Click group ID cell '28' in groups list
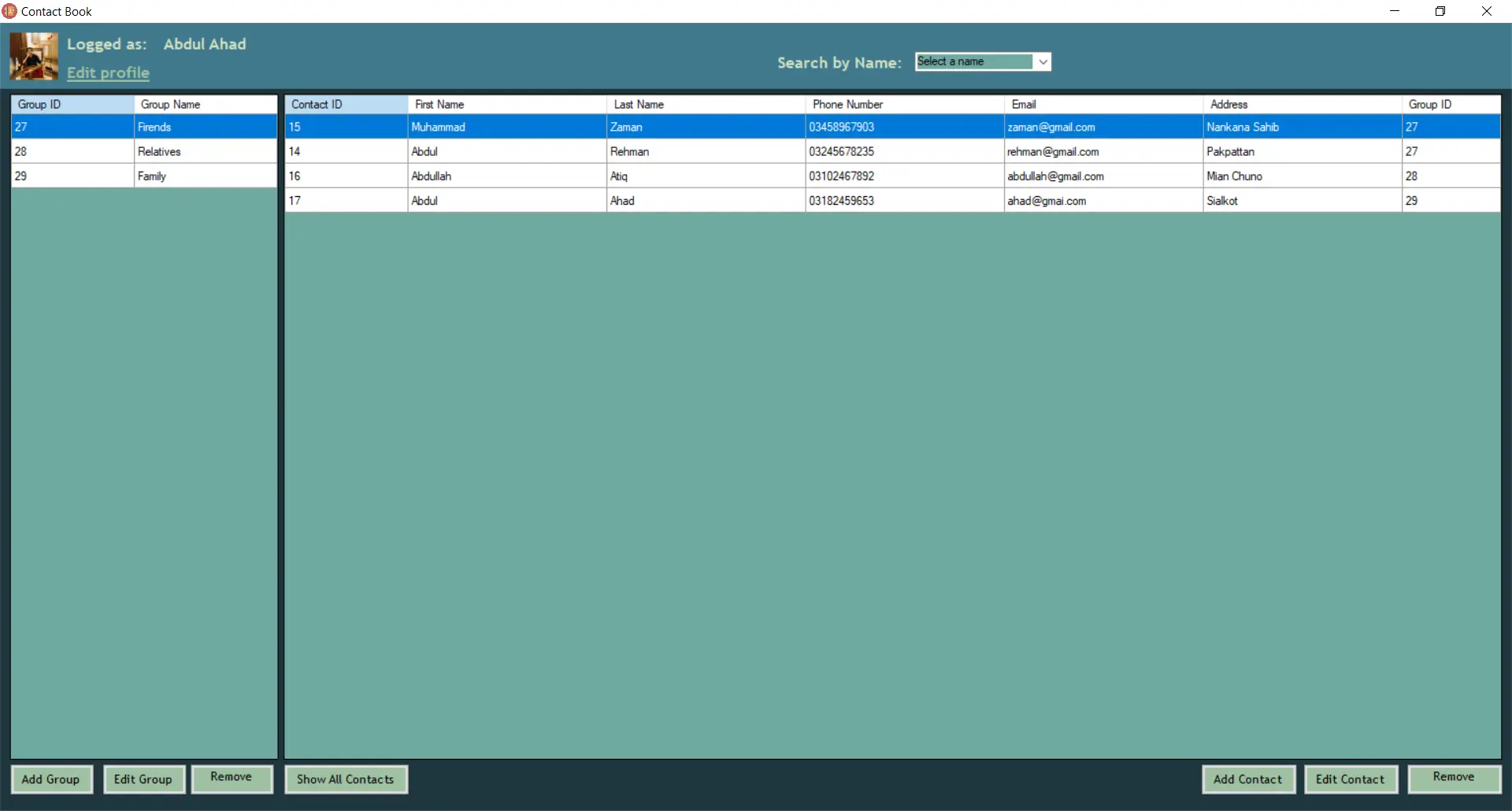Image resolution: width=1512 pixels, height=811 pixels. click(x=72, y=152)
